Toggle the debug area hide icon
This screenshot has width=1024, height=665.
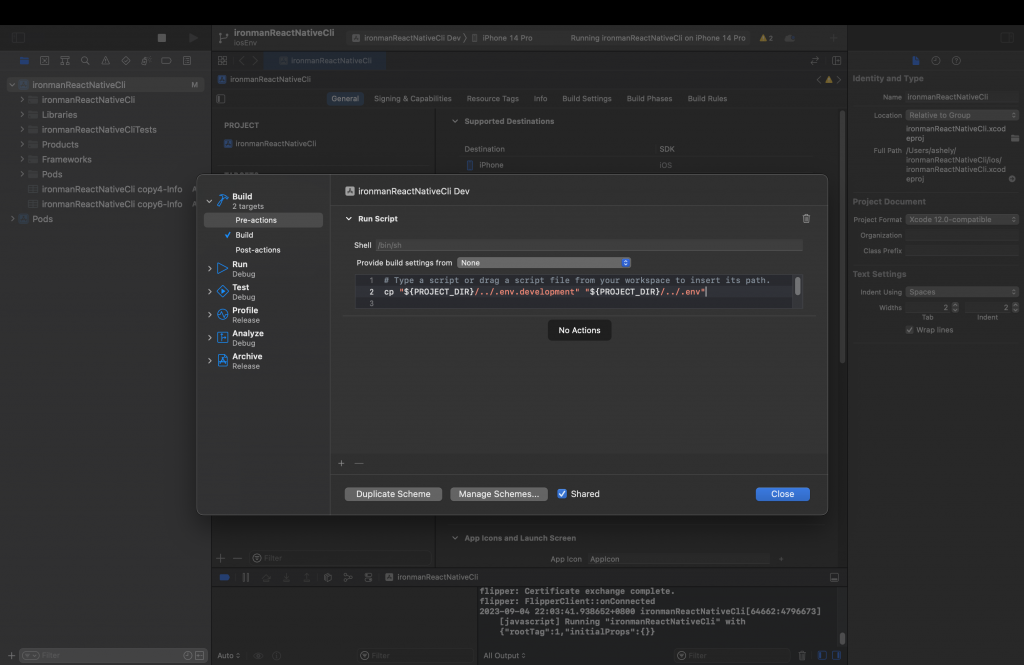[x=834, y=577]
